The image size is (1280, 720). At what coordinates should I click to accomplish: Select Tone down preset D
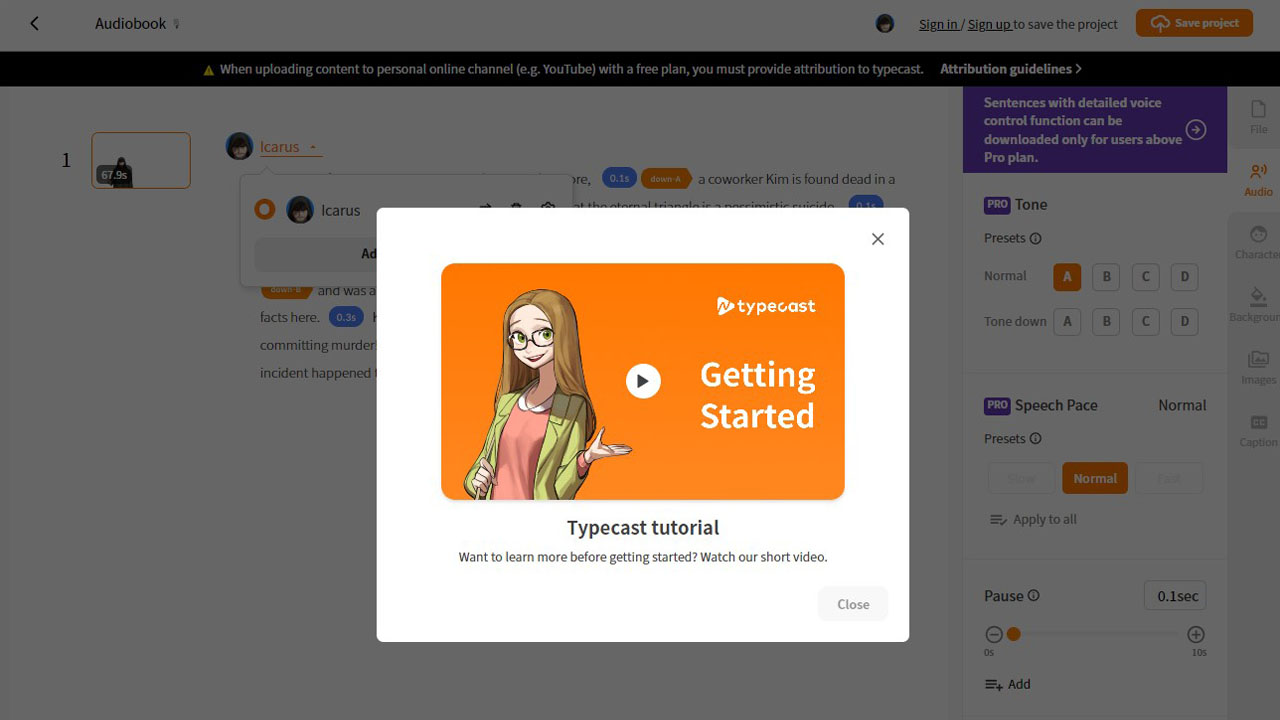tap(1184, 322)
